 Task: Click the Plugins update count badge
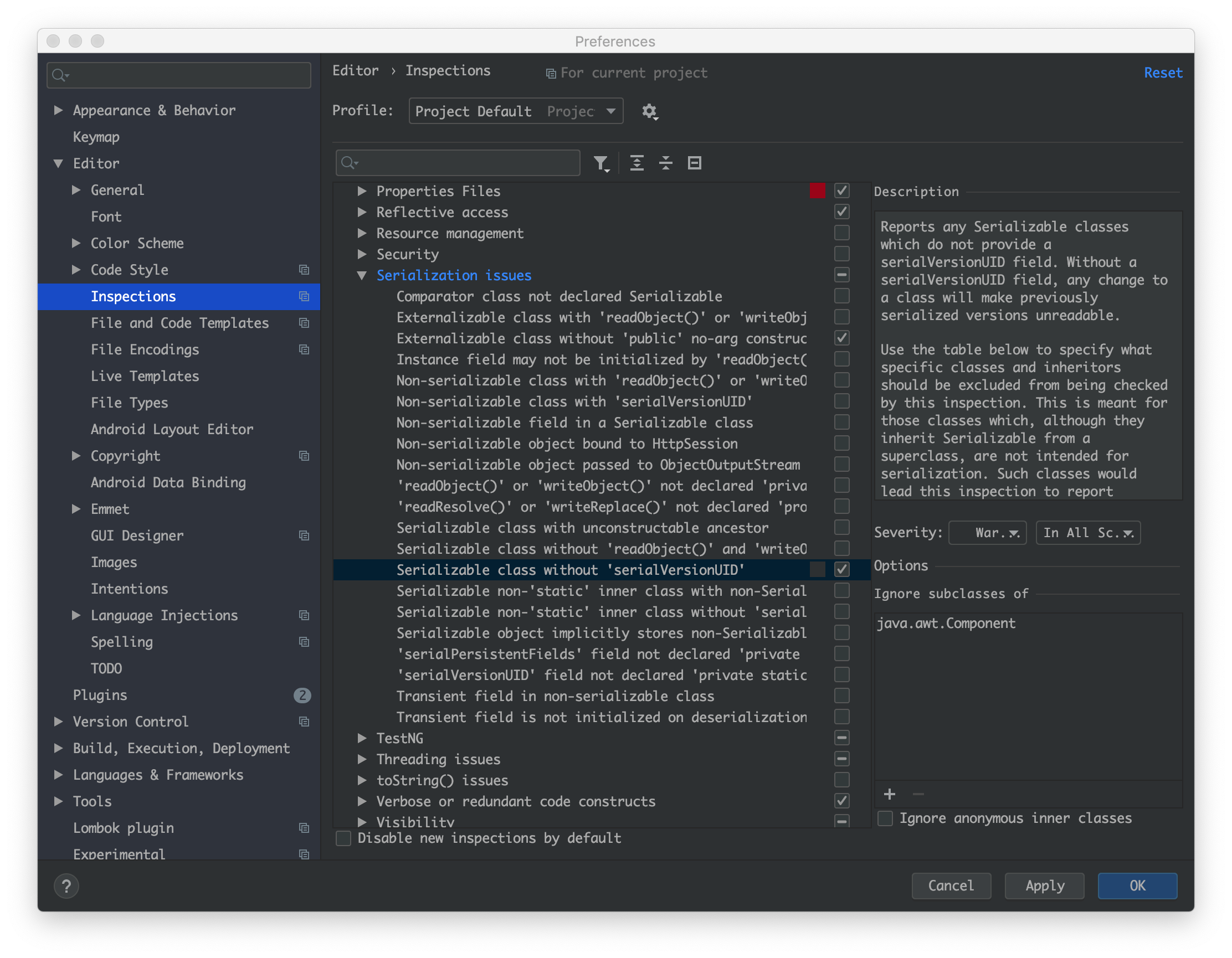click(x=302, y=695)
